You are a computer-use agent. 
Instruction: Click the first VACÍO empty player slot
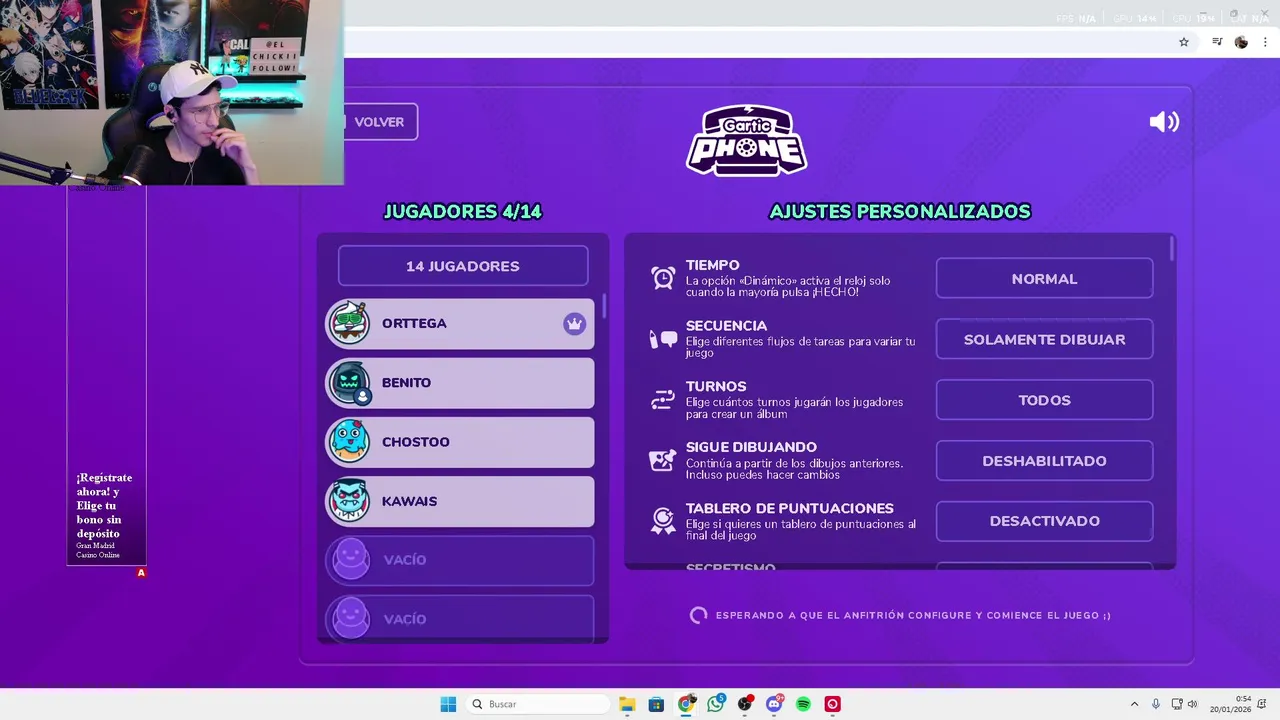[x=460, y=560]
